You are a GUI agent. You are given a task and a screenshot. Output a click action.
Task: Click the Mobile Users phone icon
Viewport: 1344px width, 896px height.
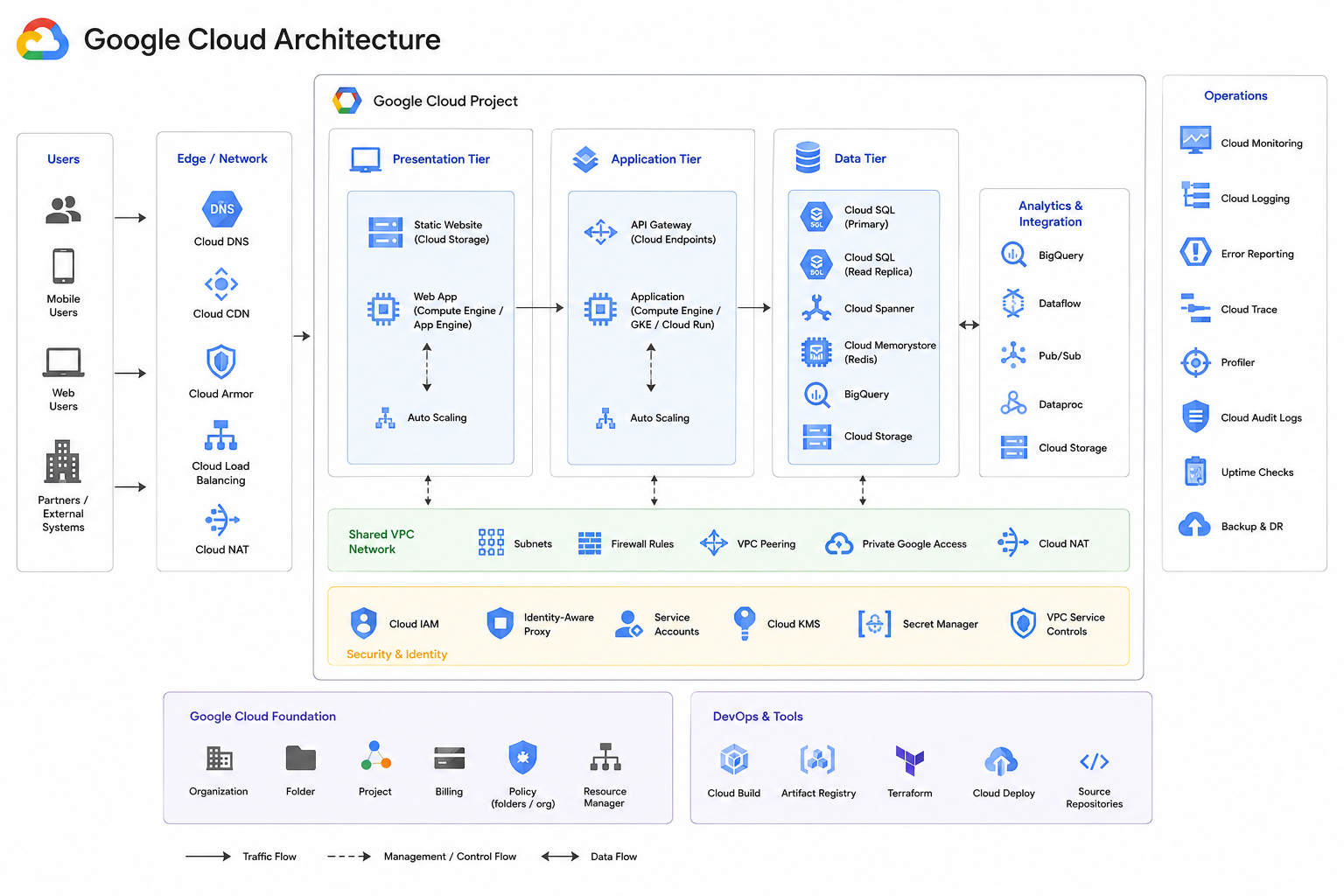(x=63, y=266)
